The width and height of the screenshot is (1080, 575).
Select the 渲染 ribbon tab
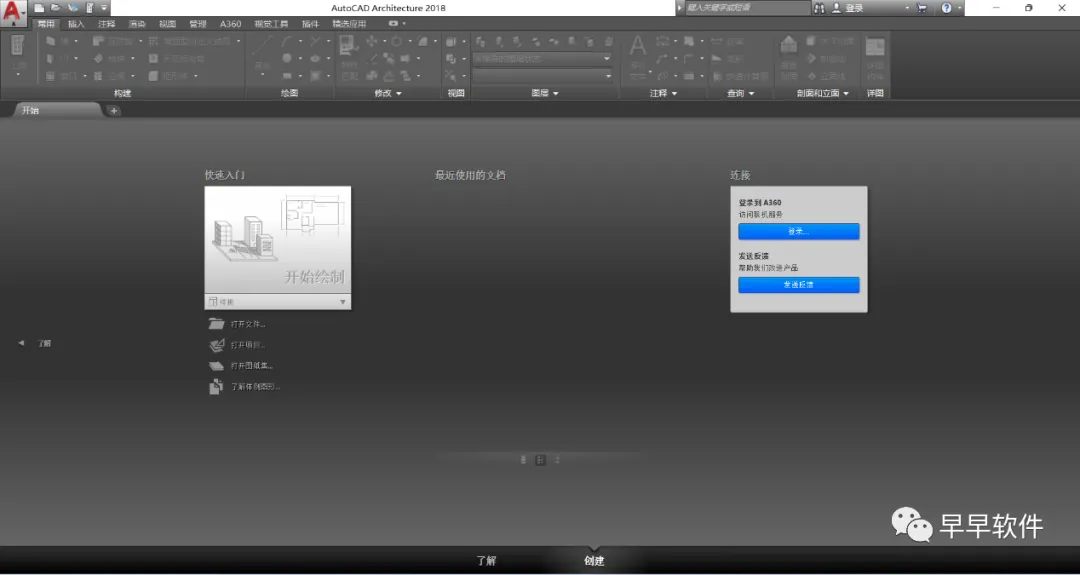[137, 24]
